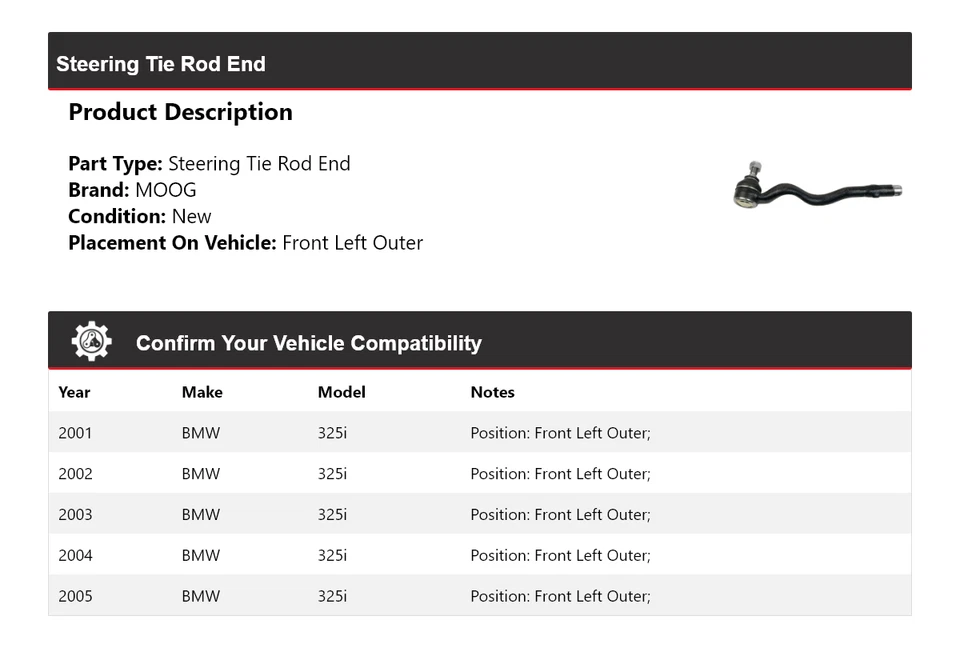Click the 2005 year cell
Screen dimensions: 960x648
75,596
